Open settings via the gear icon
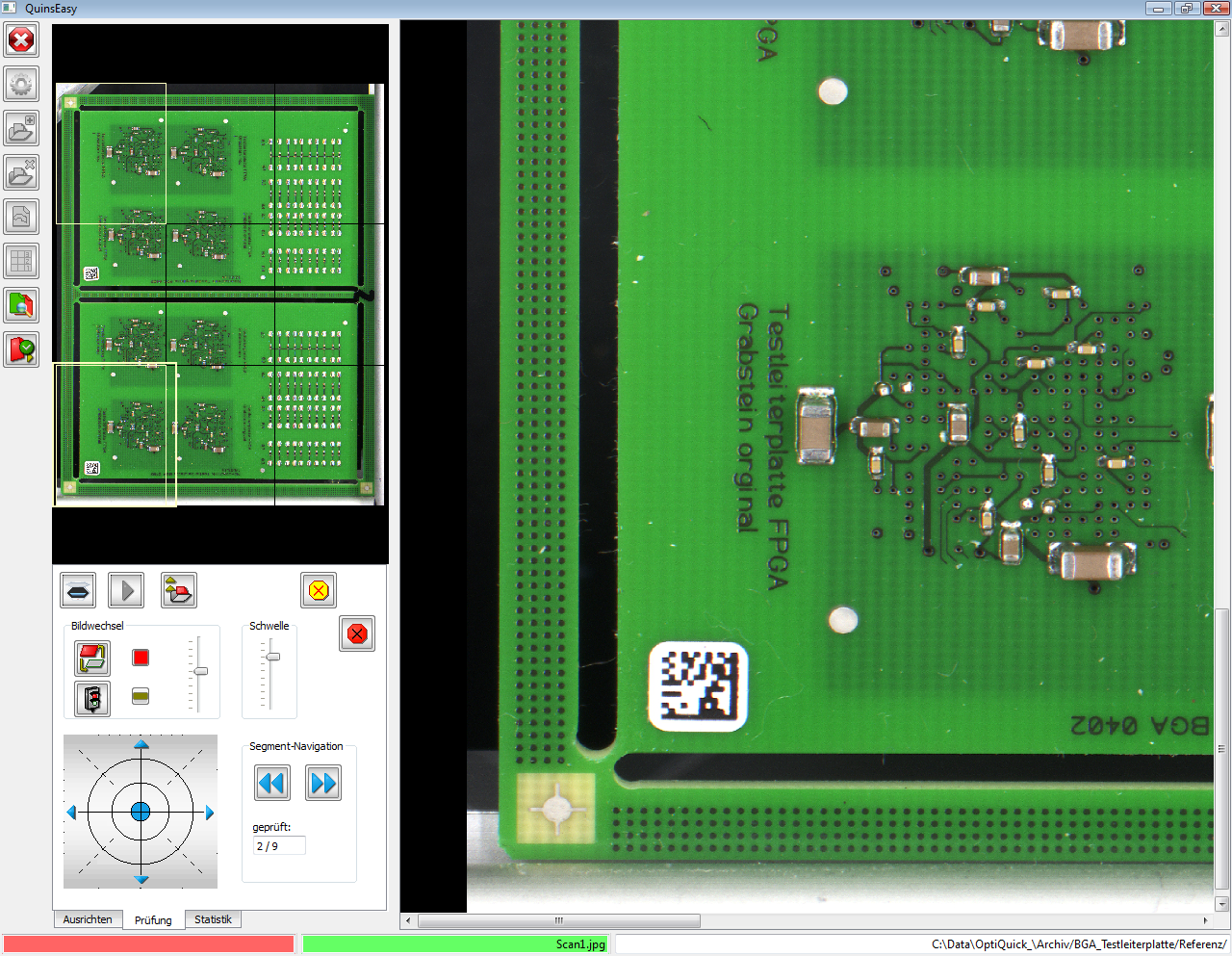The width and height of the screenshot is (1232, 956). (x=21, y=85)
